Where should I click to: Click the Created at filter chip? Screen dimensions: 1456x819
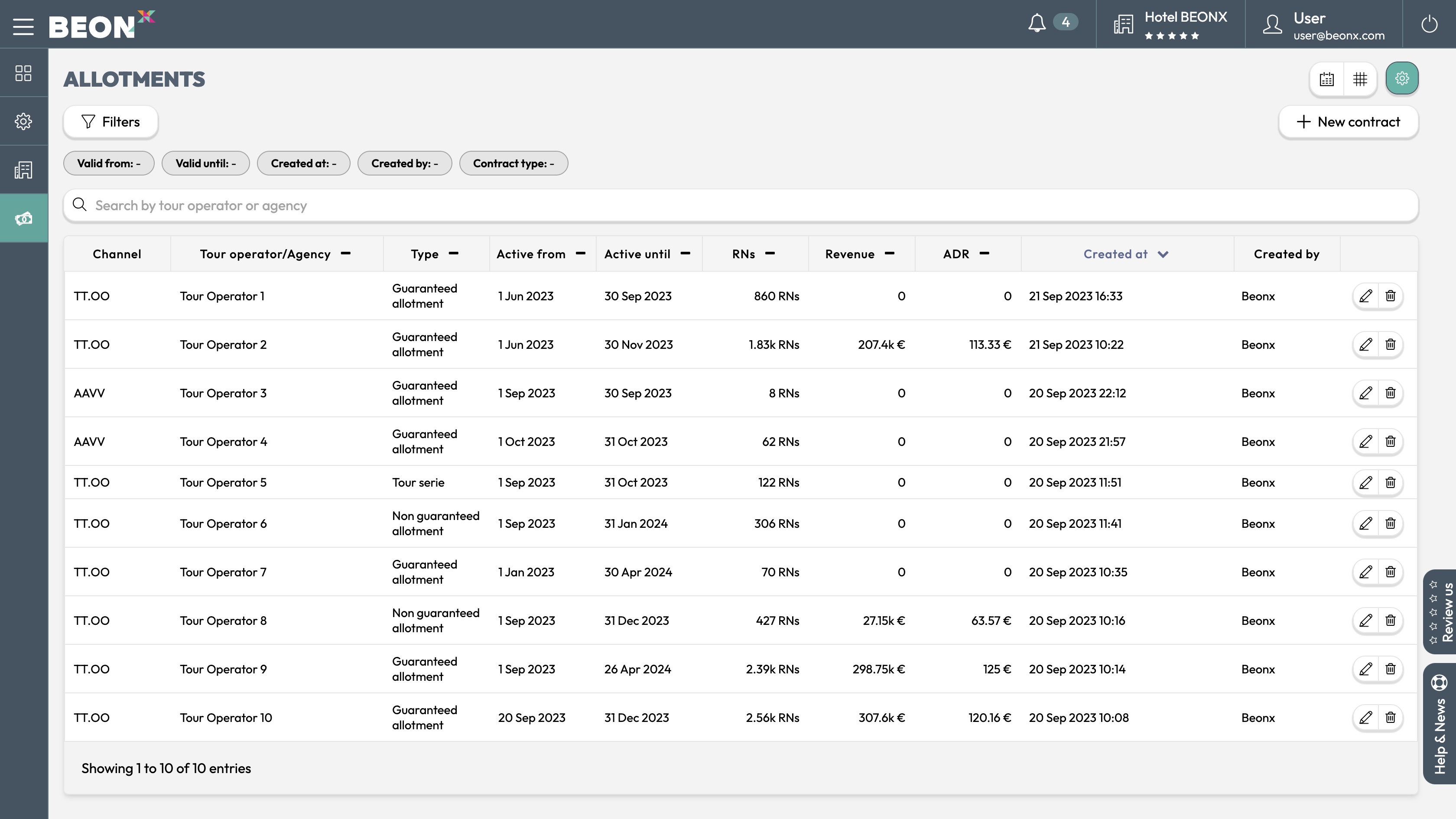tap(303, 163)
